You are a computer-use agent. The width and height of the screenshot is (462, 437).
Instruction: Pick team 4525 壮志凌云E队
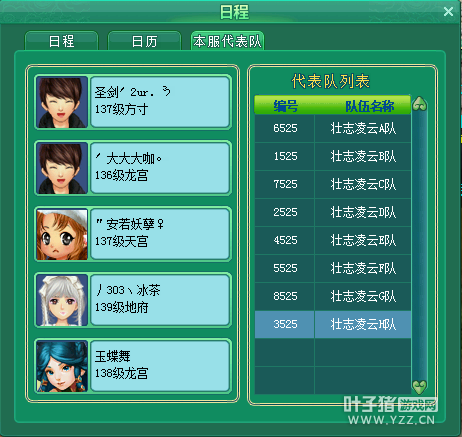click(x=333, y=240)
